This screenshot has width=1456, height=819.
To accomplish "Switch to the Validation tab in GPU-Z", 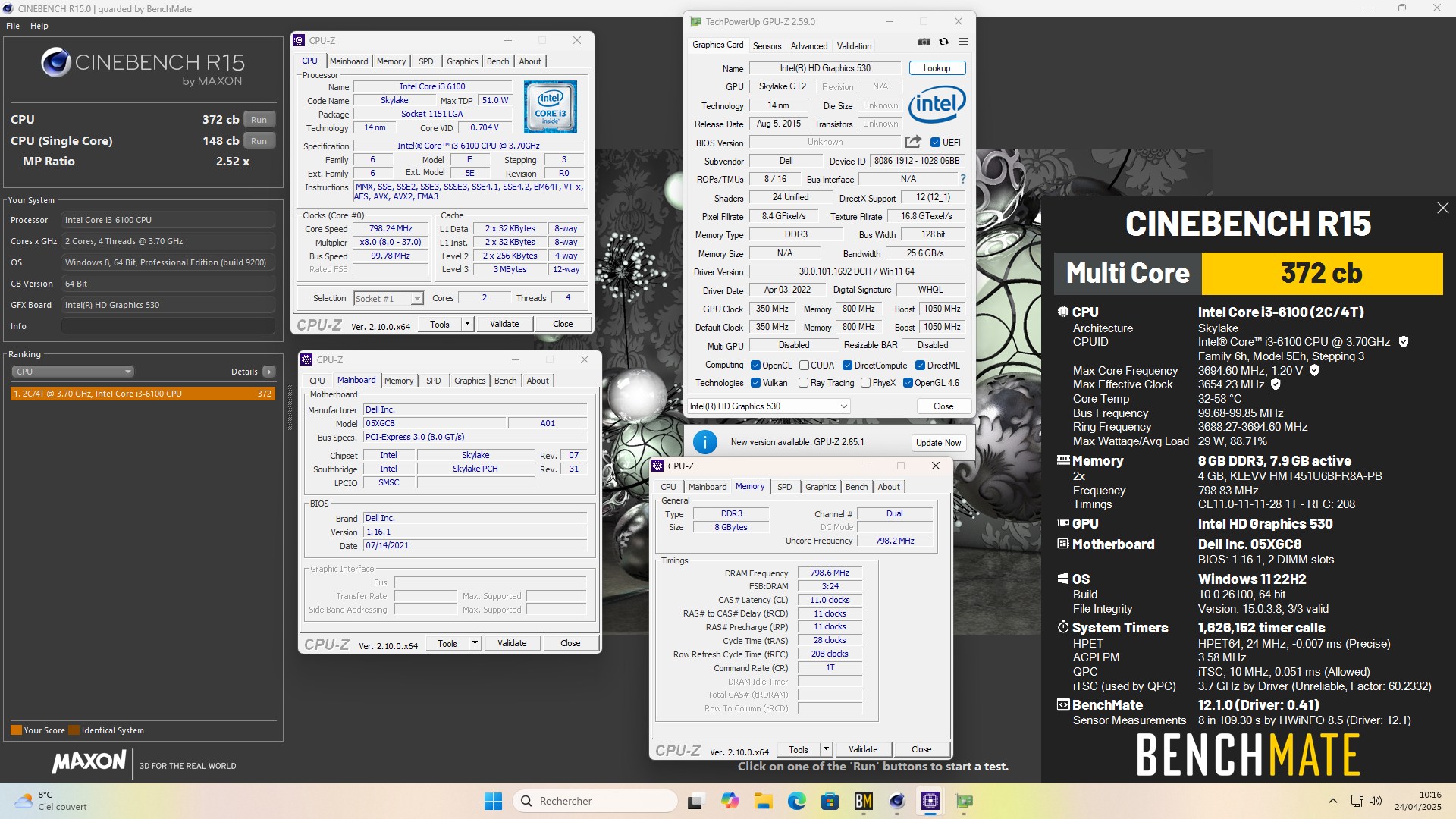I will 854,46.
